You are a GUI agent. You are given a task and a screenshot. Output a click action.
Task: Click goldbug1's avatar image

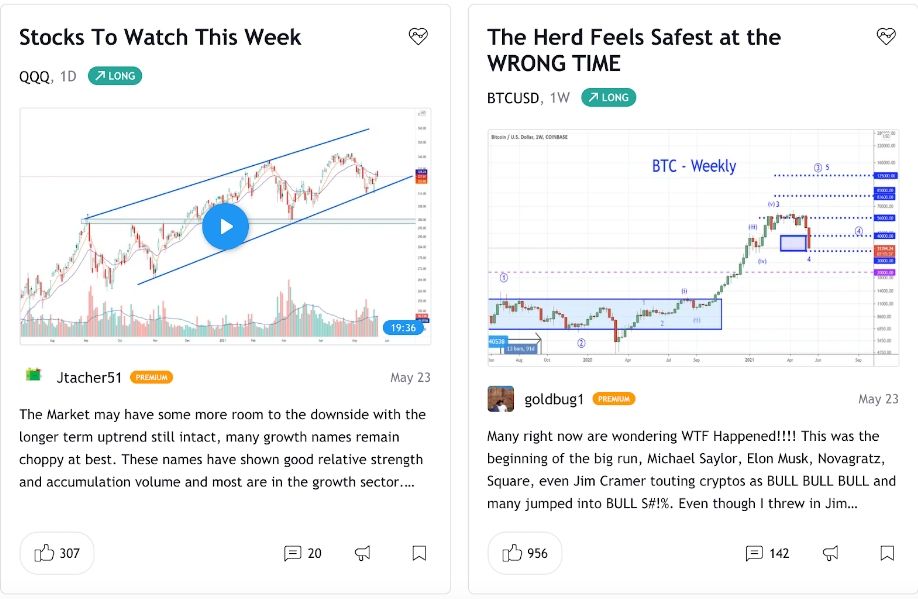pos(501,399)
